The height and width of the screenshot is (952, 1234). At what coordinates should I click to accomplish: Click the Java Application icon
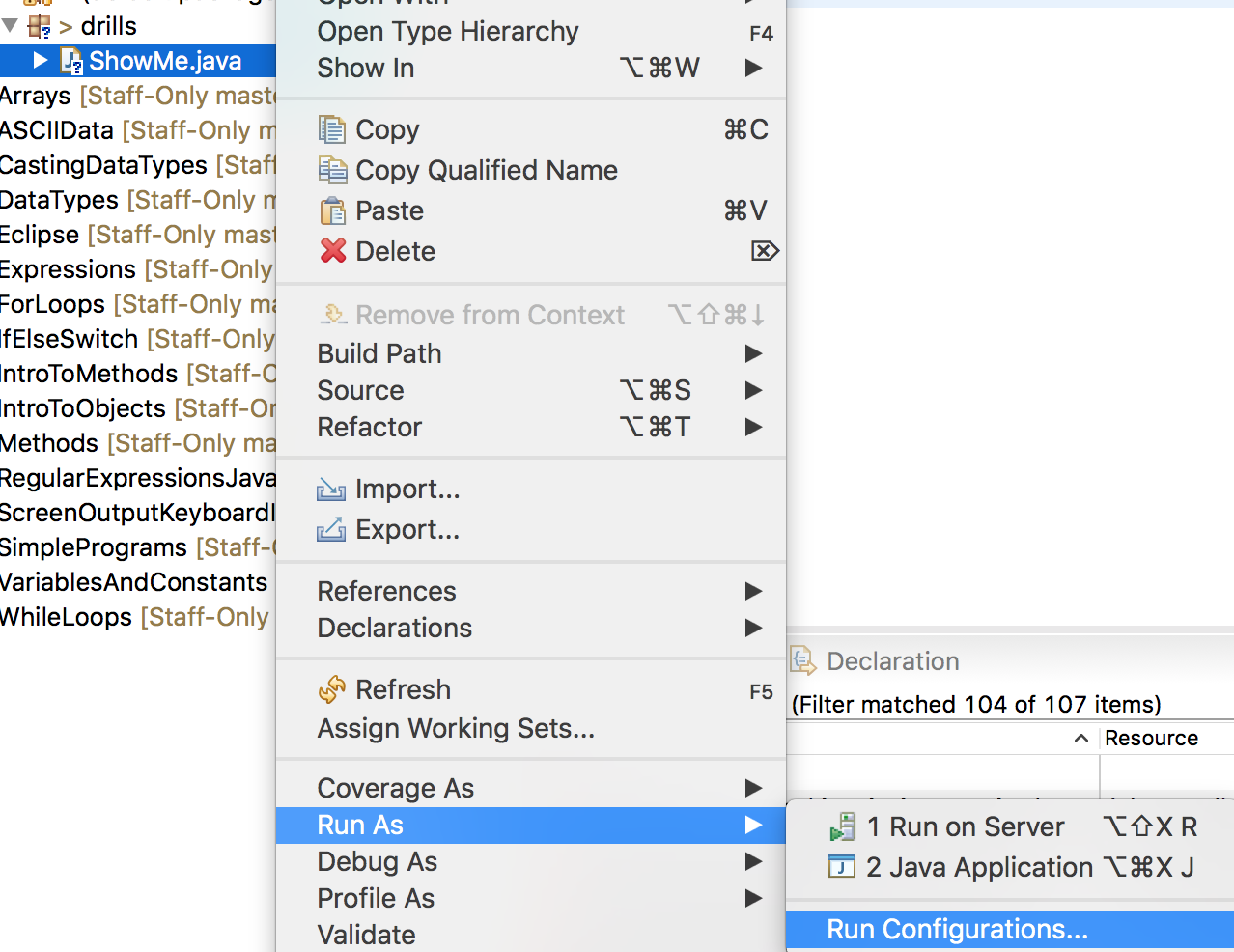pyautogui.click(x=842, y=867)
